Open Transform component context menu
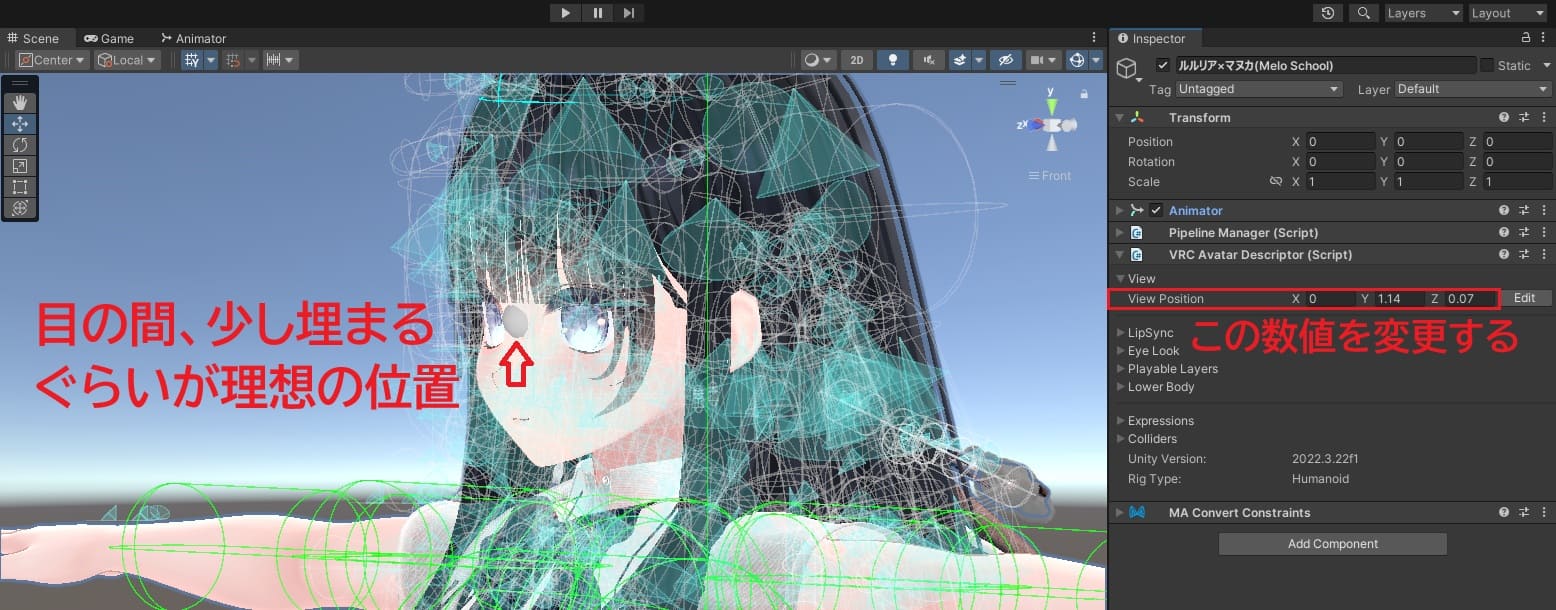Screen dimensions: 1556x610 pyautogui.click(x=1544, y=118)
